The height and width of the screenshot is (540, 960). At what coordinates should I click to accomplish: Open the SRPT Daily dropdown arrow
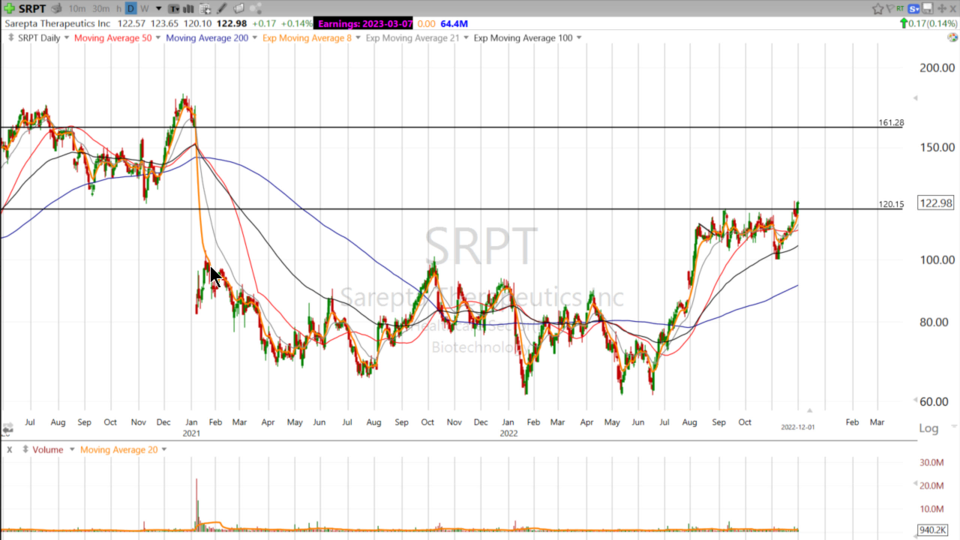click(67, 38)
